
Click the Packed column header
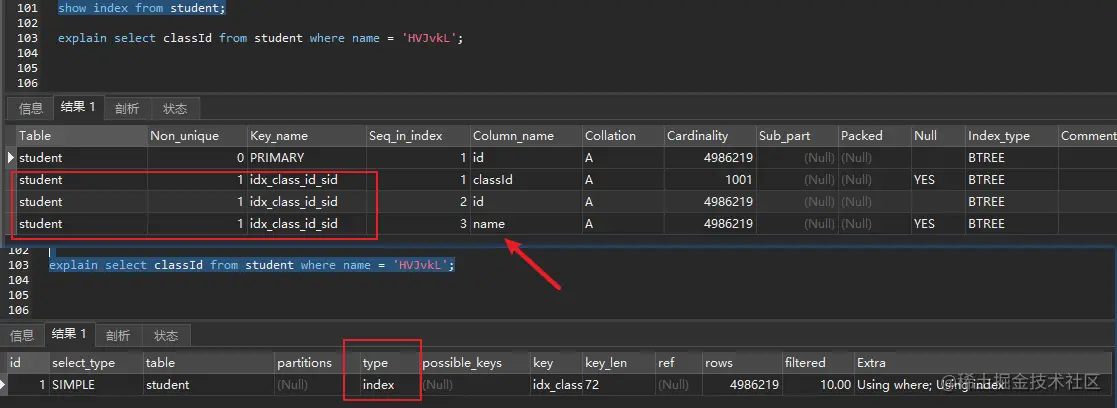click(874, 135)
